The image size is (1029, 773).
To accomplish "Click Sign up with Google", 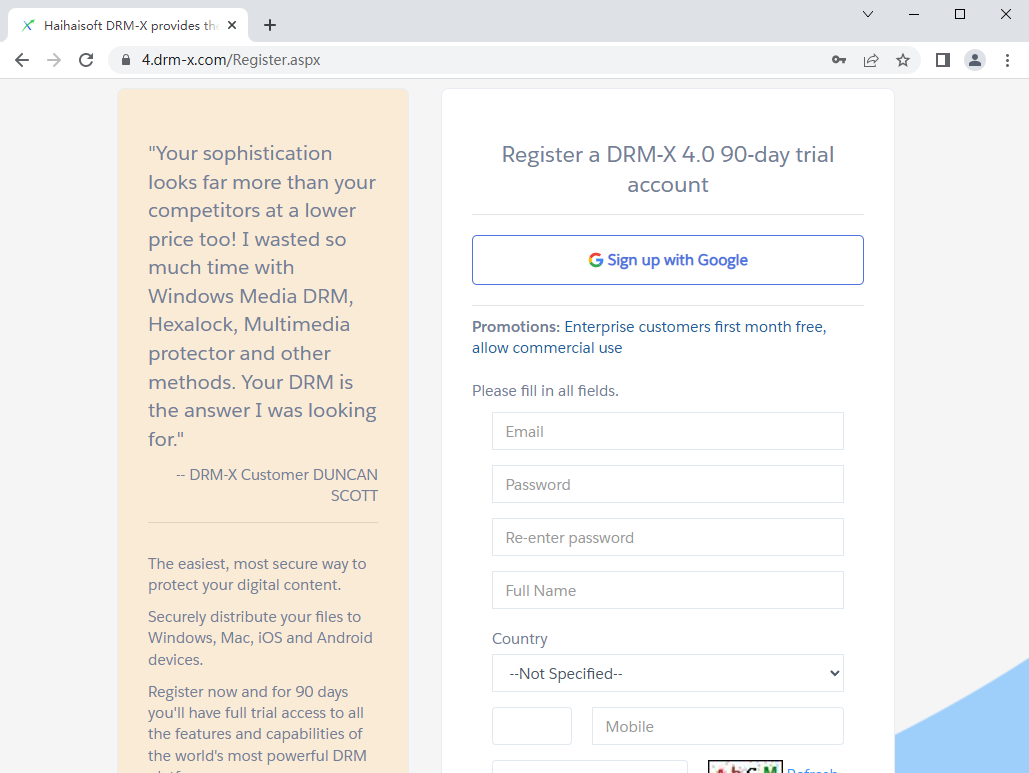I will tap(667, 259).
